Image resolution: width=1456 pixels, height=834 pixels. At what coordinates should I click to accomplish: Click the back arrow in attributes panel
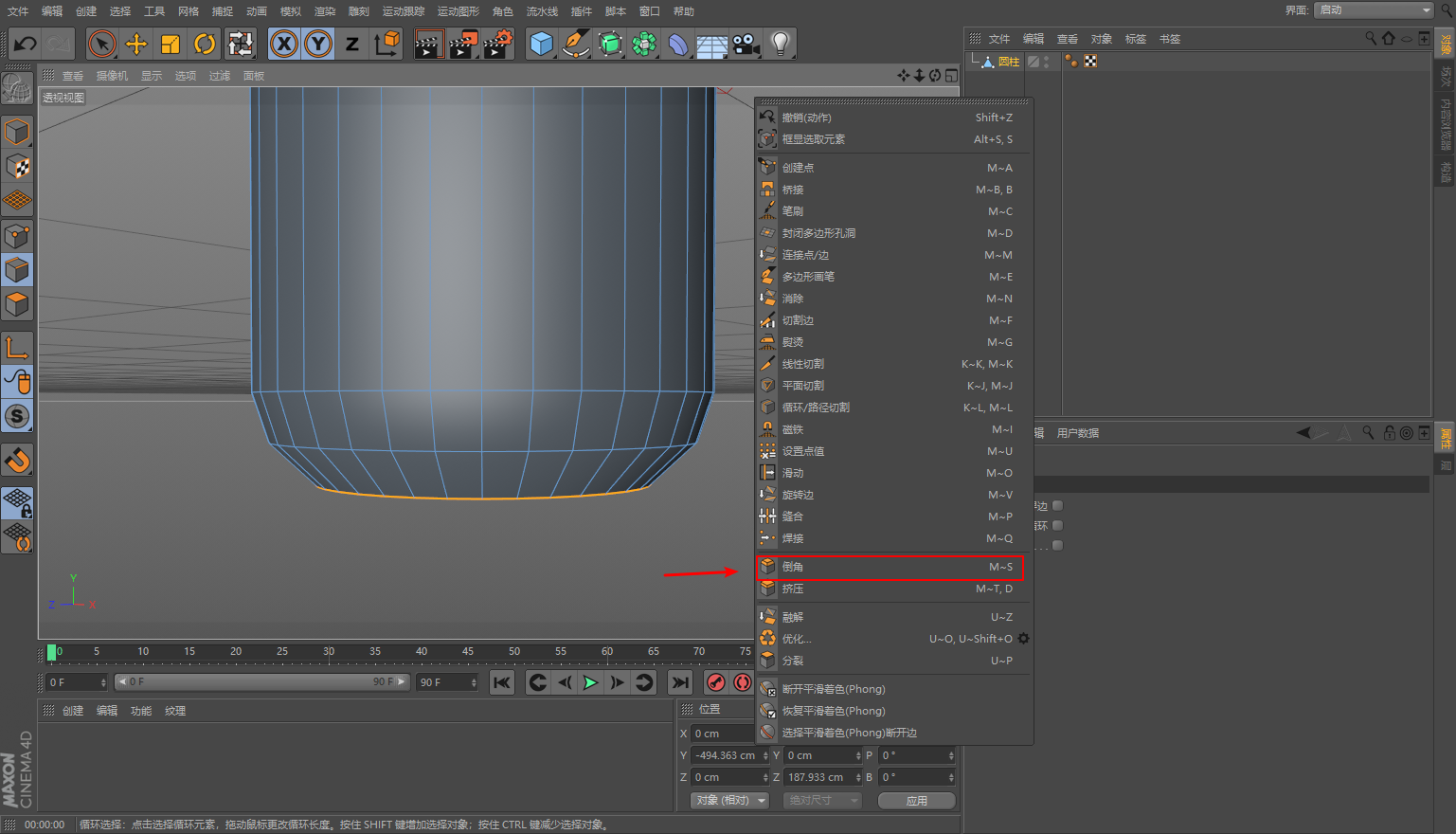click(x=1303, y=433)
